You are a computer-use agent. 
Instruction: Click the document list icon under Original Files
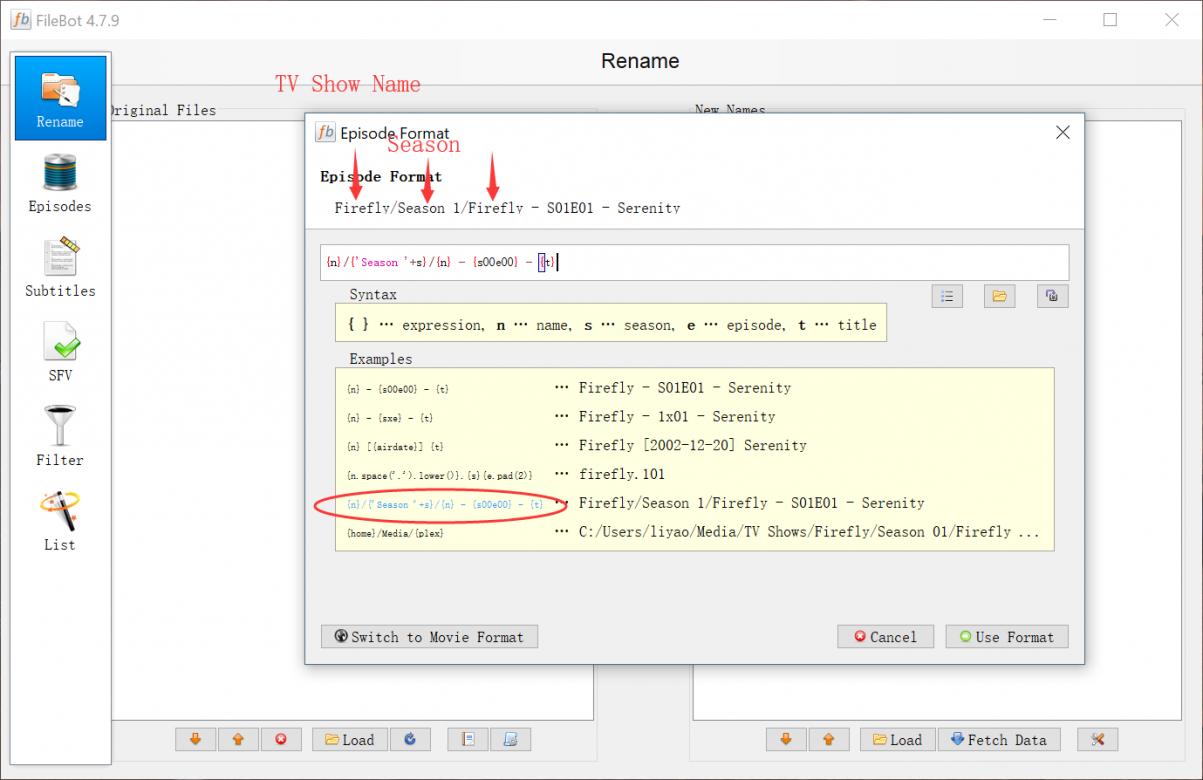[468, 740]
